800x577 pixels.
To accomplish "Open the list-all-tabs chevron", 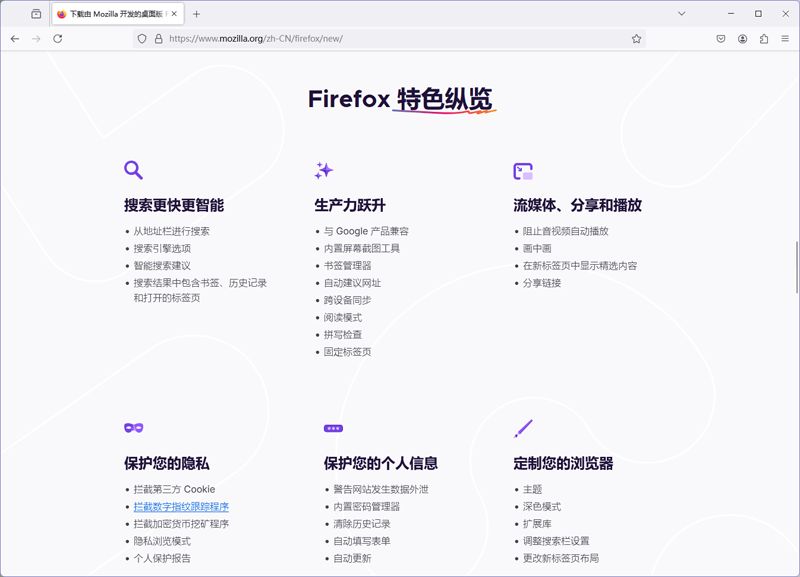I will (682, 13).
